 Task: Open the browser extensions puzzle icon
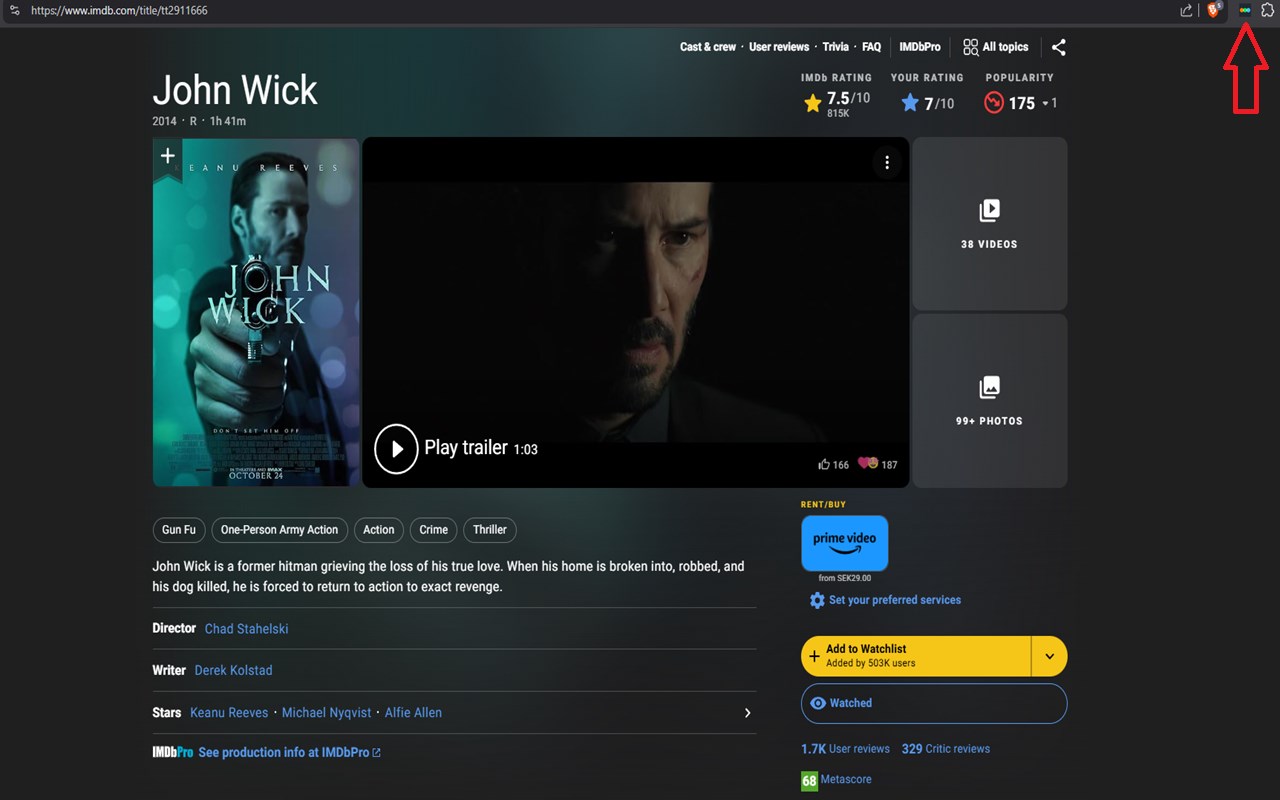pos(1268,10)
